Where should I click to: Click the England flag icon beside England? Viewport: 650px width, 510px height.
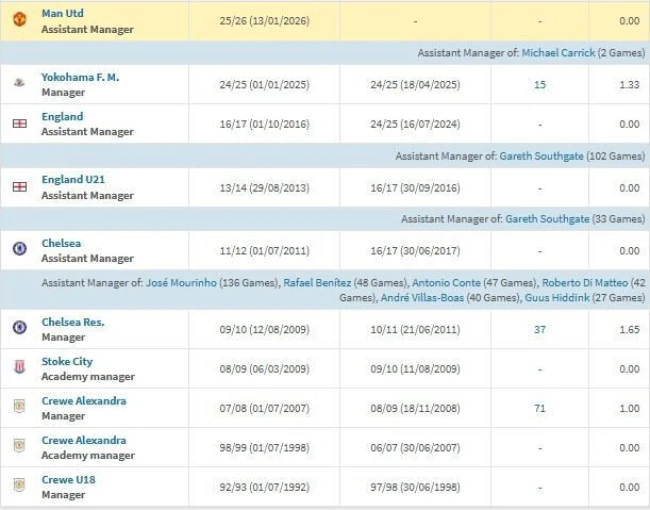click(19, 124)
